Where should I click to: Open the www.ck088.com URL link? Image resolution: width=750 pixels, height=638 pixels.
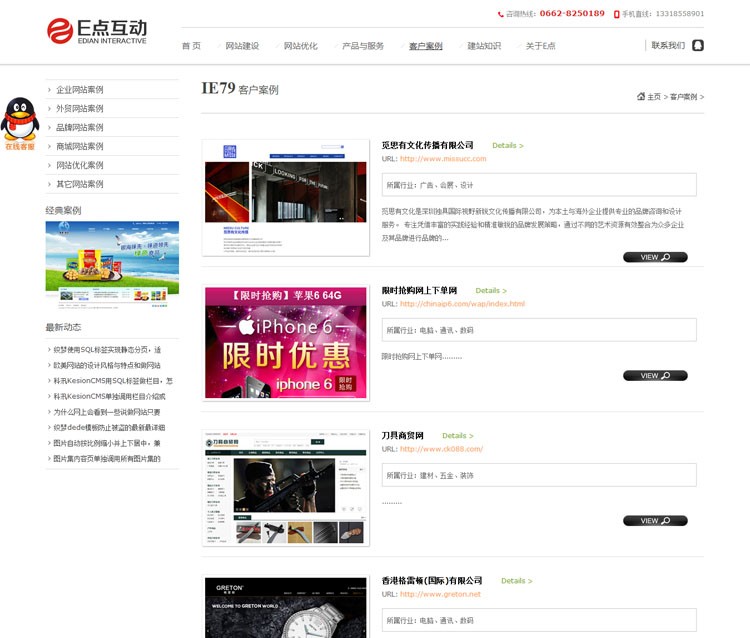(441, 449)
